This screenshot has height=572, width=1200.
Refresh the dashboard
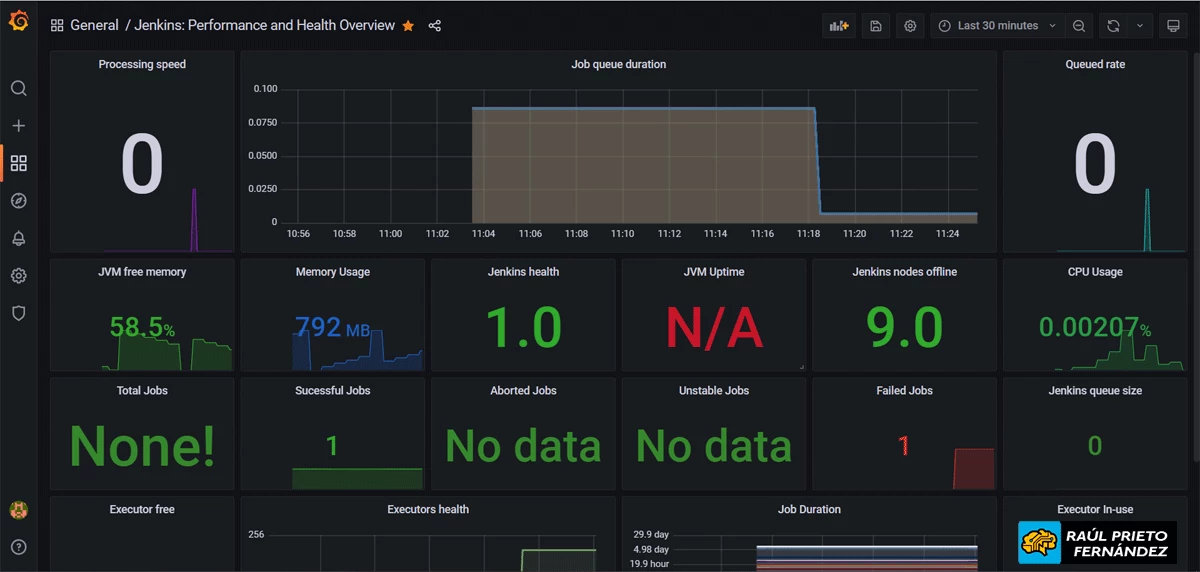point(1113,26)
